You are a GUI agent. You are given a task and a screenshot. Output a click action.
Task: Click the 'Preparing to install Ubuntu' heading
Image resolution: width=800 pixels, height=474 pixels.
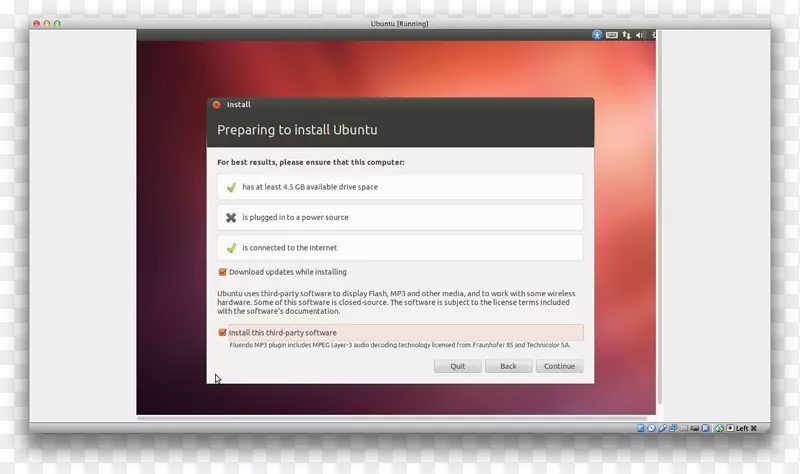(297, 130)
